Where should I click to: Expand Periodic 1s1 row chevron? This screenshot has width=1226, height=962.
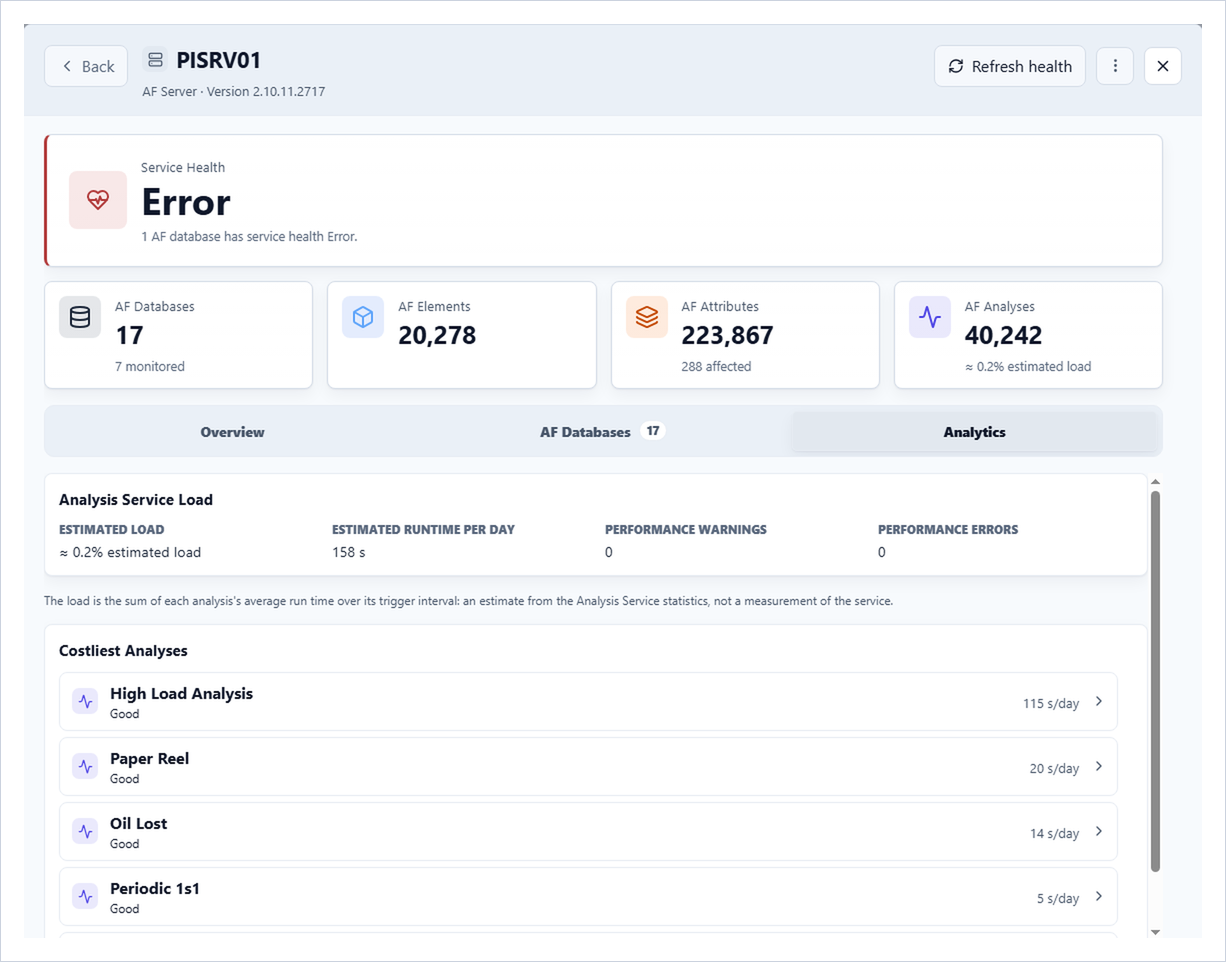tap(1099, 897)
